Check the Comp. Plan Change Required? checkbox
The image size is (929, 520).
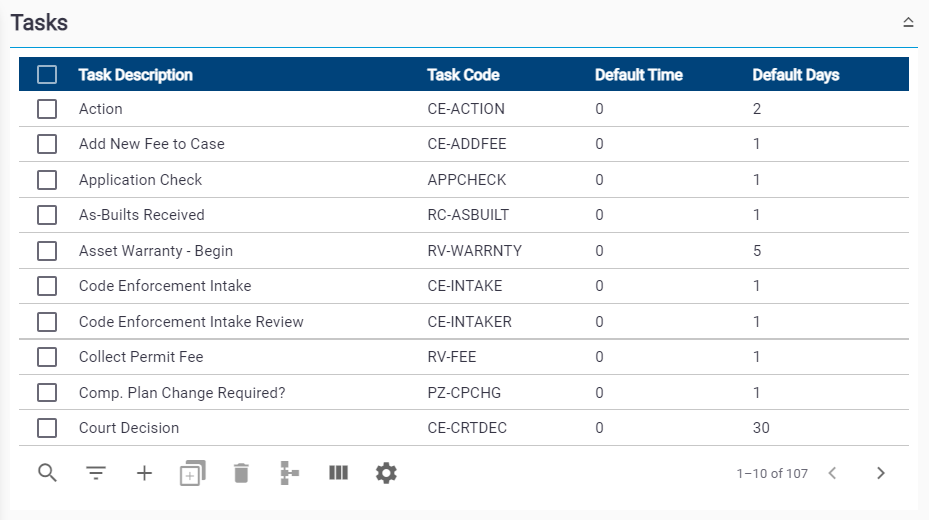47,392
